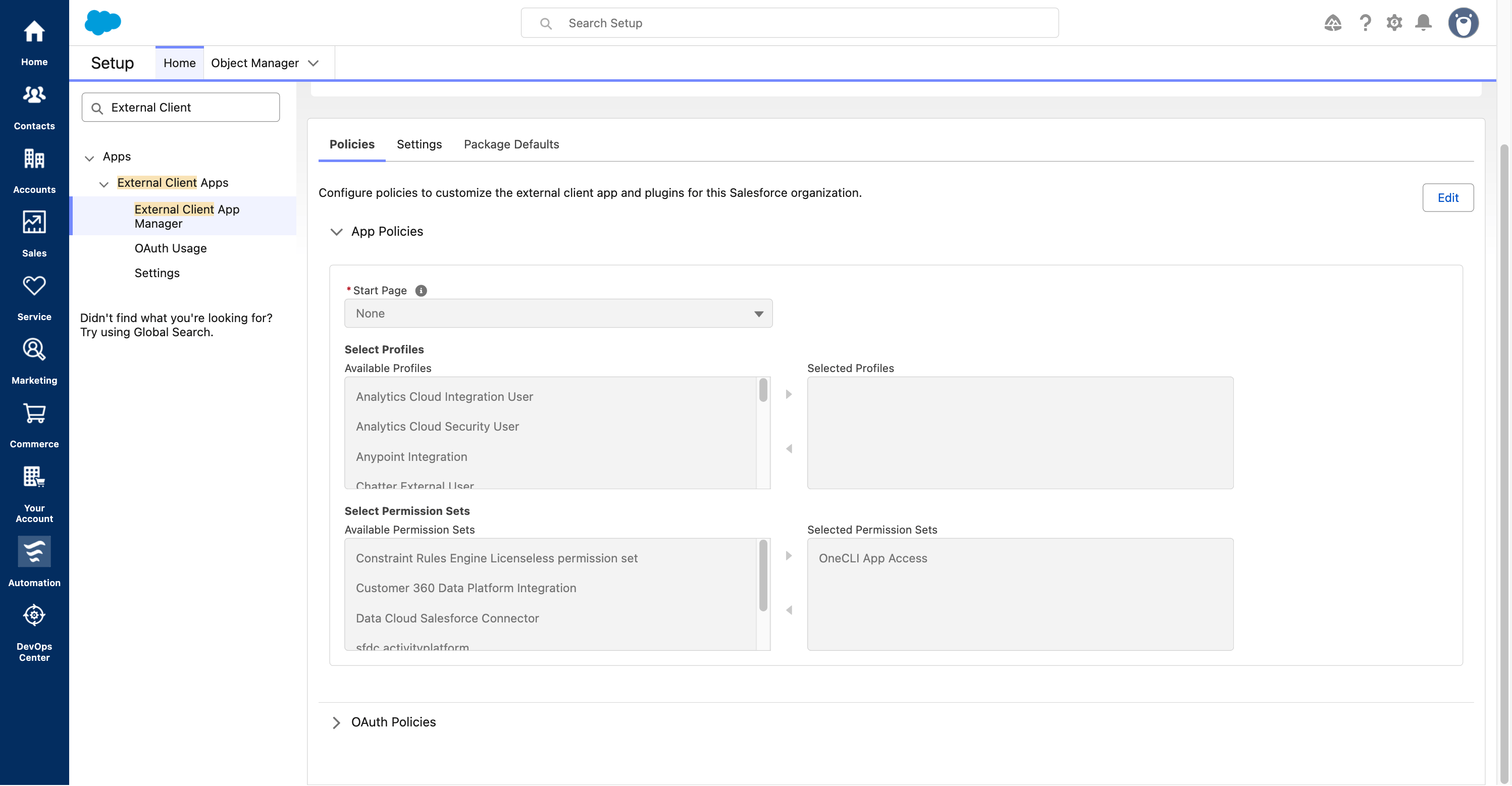Select Analytics Cloud Integration User profile
The height and width of the screenshot is (786, 1512).
(444, 397)
